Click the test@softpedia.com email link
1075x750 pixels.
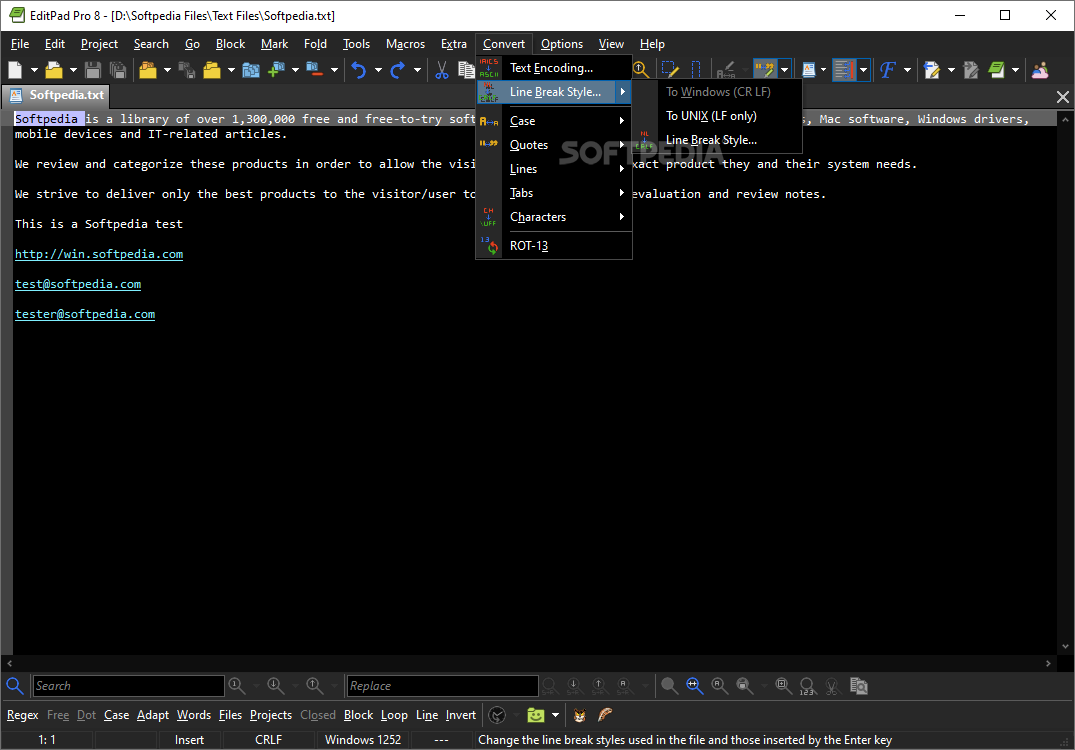[x=77, y=285]
